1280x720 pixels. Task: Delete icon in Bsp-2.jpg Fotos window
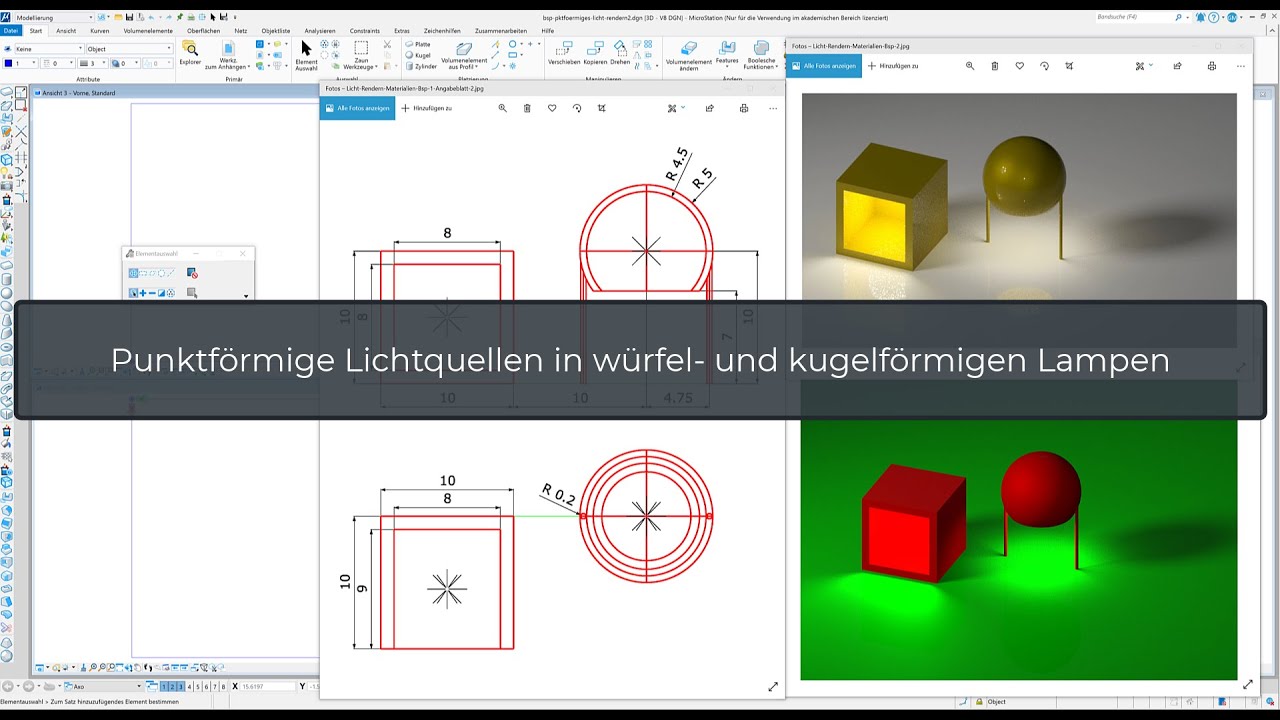click(x=995, y=66)
